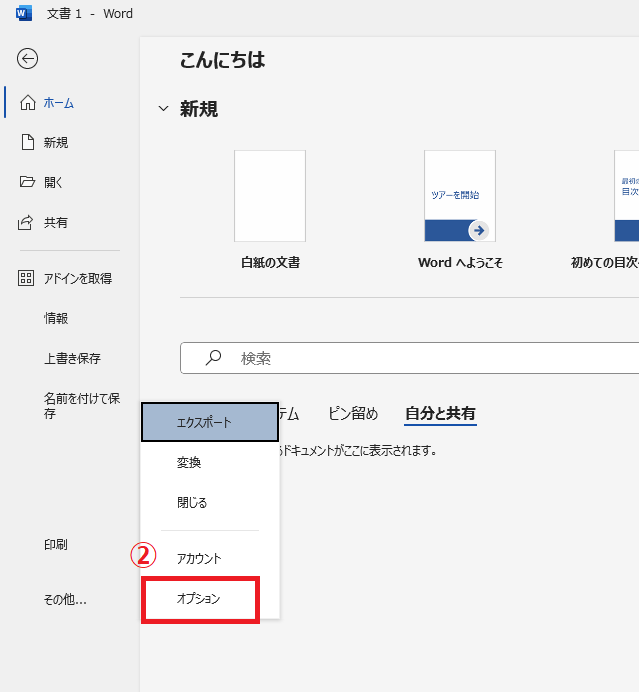Click the add-ins grid icon
Screen dimensions: 639x692
coord(26,278)
